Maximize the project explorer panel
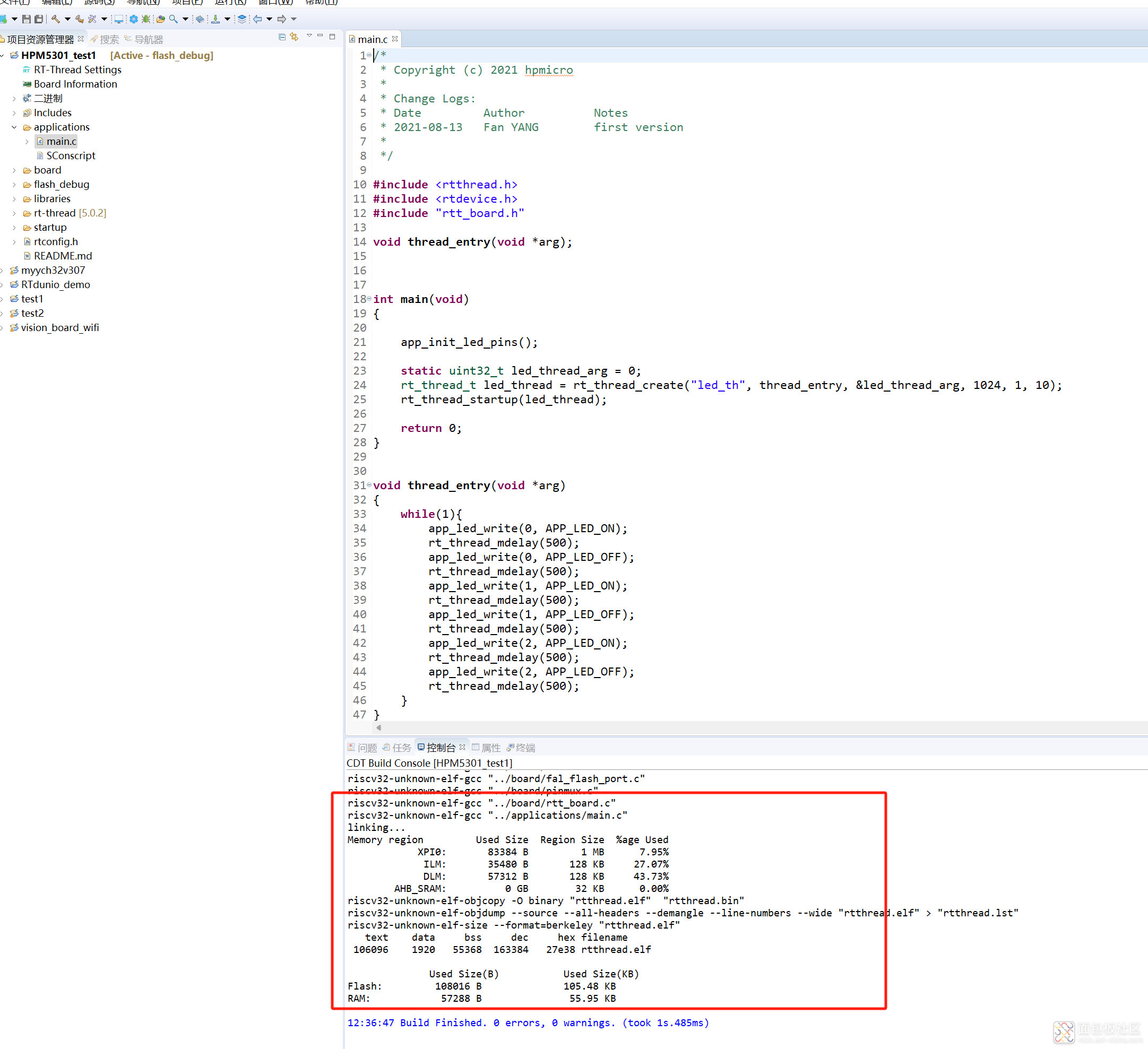Viewport: 1148px width, 1049px height. [x=332, y=37]
